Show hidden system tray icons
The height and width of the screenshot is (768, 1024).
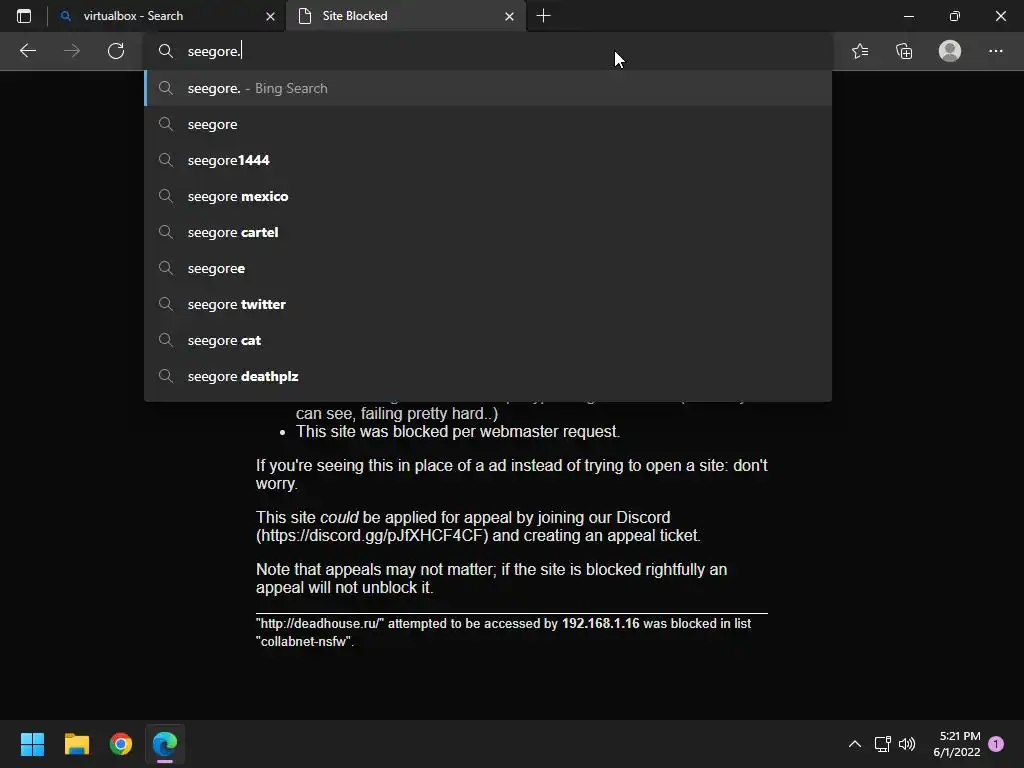(854, 744)
